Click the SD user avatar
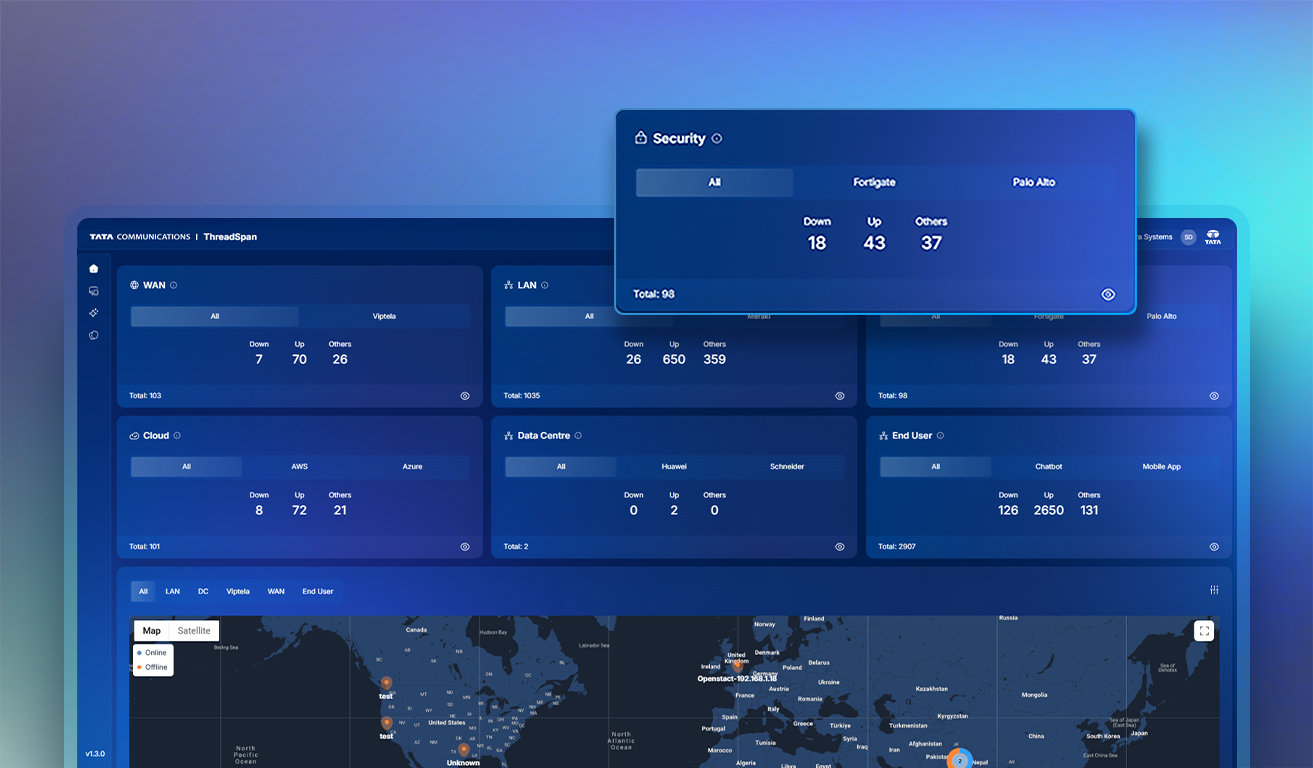Viewport: 1313px width, 768px height. [1188, 237]
